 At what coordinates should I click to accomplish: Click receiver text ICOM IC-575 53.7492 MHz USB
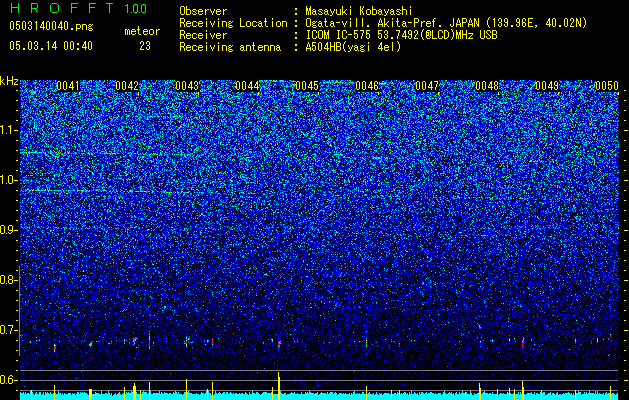(401, 35)
